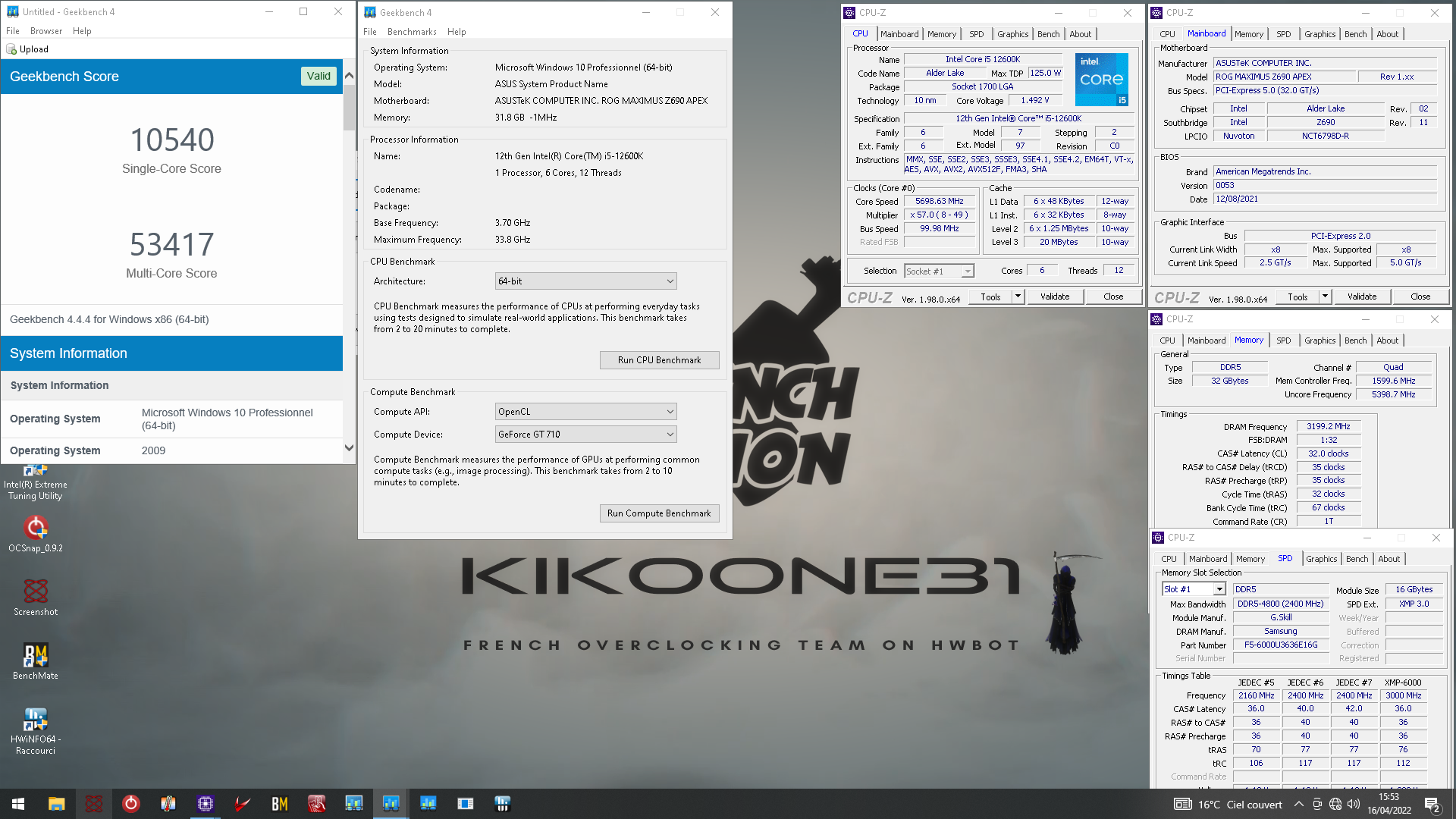Open the Windows Start menu
Screen dimensions: 1456x819
click(18, 804)
